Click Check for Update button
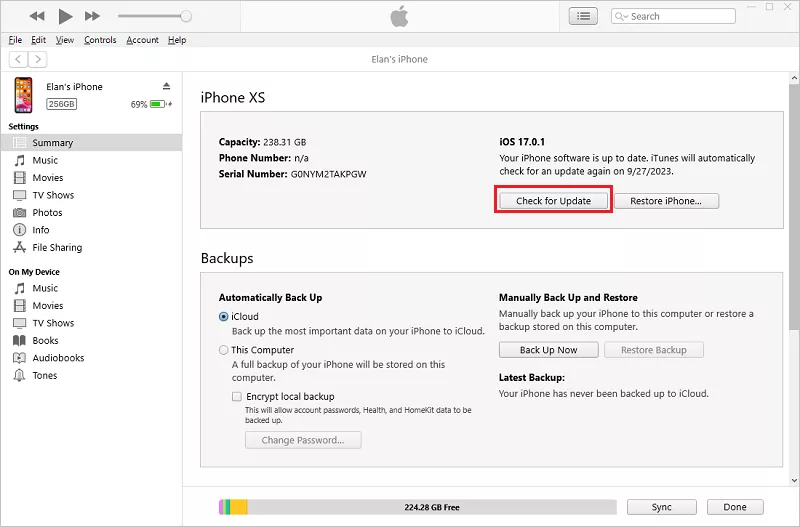Screen dimensions: 800x527 tap(554, 200)
